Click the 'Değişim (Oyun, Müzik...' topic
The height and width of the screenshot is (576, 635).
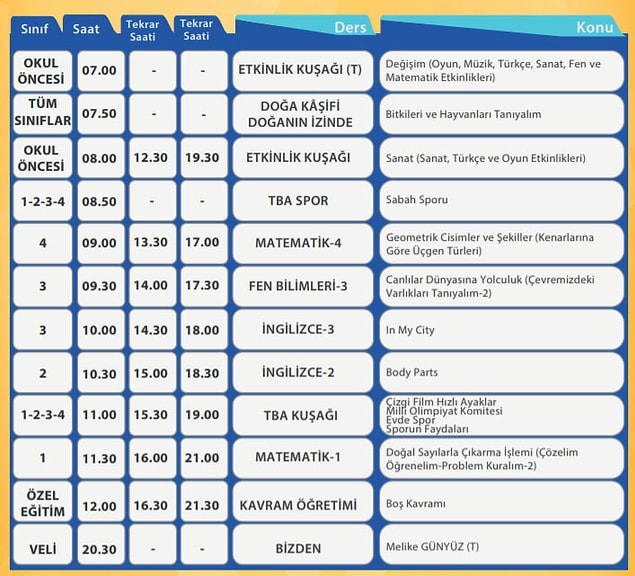pyautogui.click(x=501, y=71)
